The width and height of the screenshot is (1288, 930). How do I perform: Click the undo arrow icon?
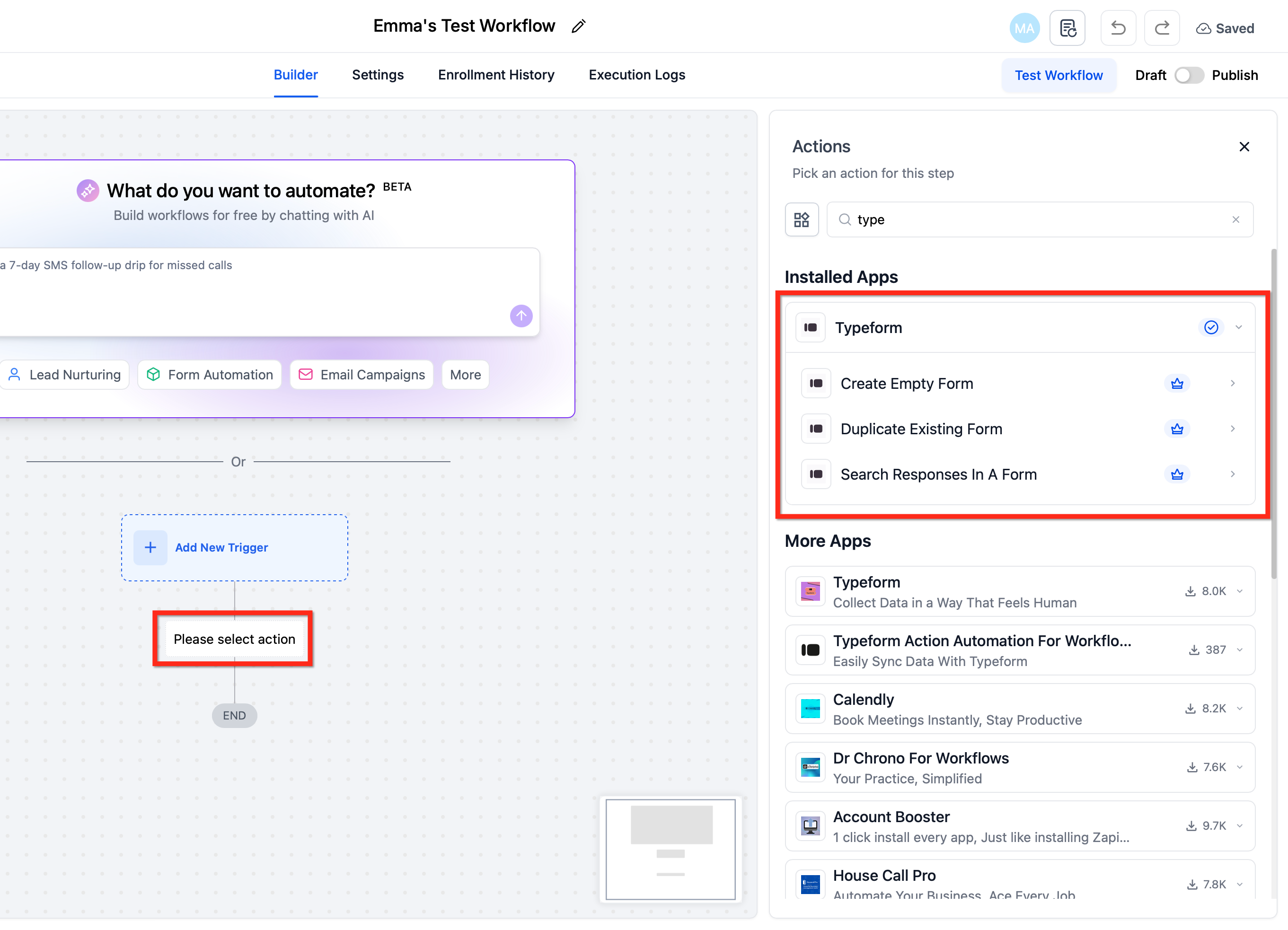tap(1118, 28)
